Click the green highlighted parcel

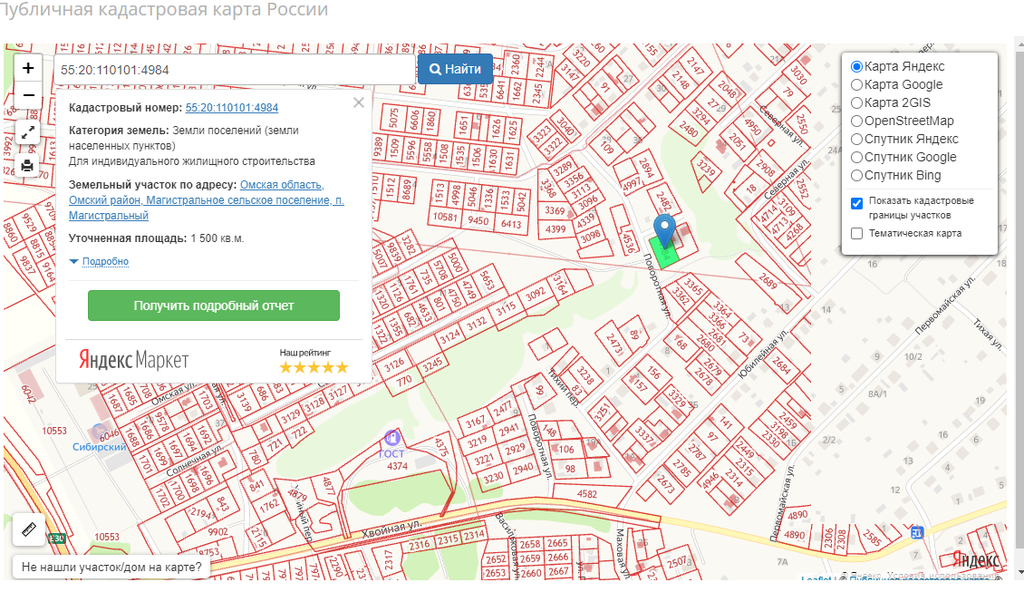tap(664, 253)
